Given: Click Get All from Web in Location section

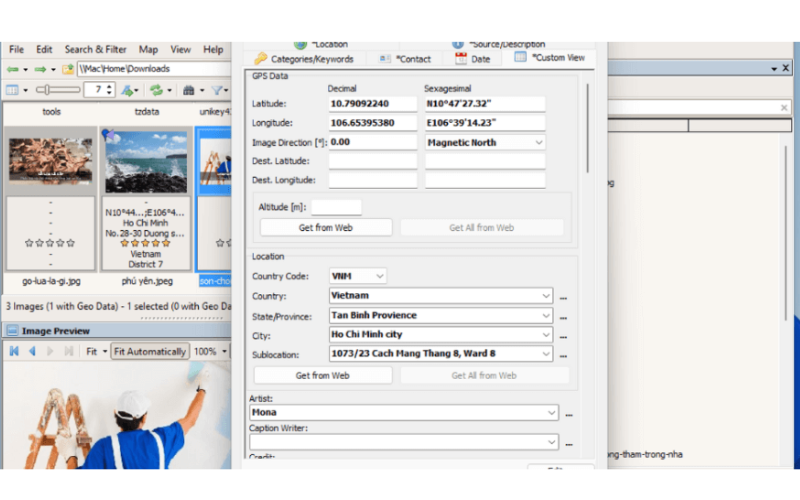Looking at the screenshot, I should click(x=484, y=376).
